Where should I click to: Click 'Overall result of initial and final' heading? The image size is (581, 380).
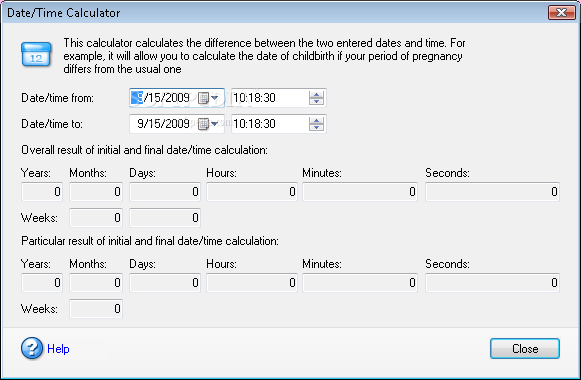click(144, 150)
